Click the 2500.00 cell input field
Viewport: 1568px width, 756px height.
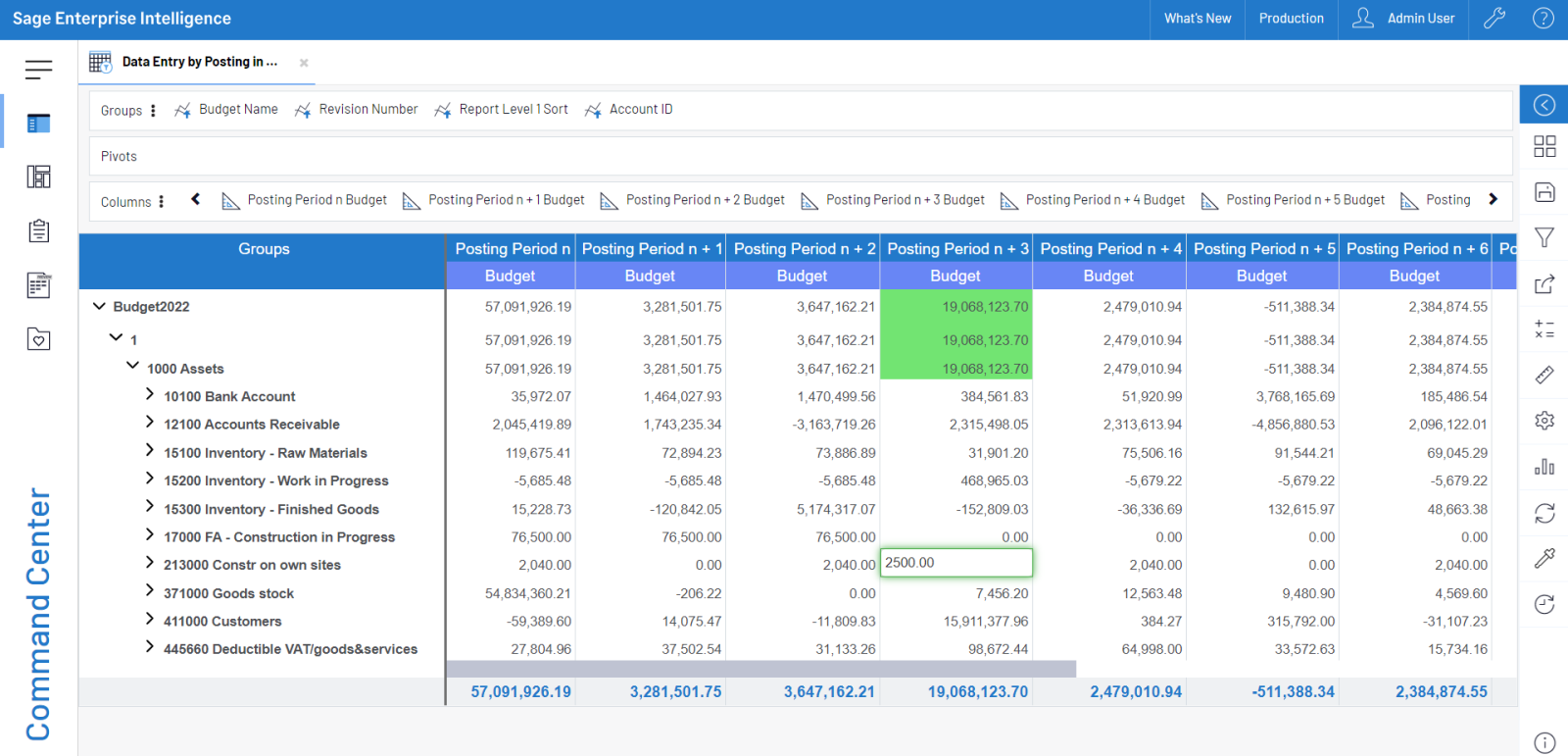[x=955, y=563]
